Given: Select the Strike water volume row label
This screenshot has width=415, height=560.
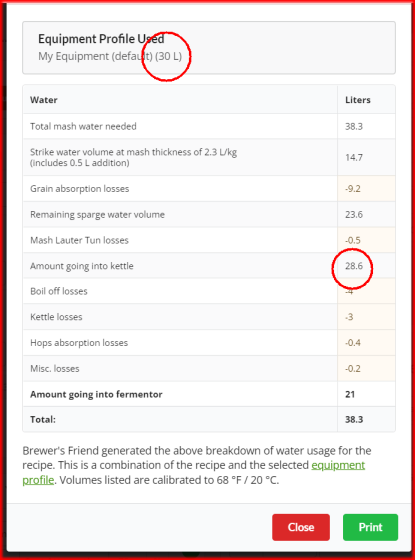Looking at the screenshot, I should 133,158.
